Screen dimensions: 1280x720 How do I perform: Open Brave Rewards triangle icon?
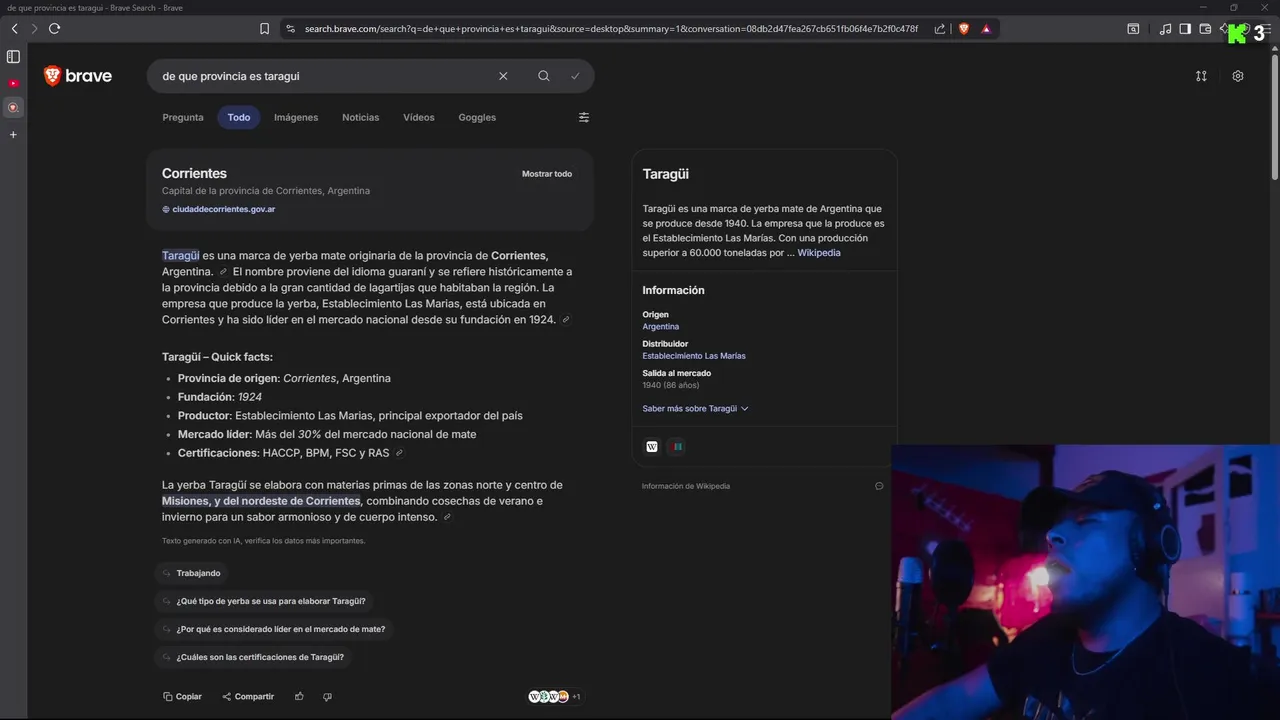coord(986,29)
